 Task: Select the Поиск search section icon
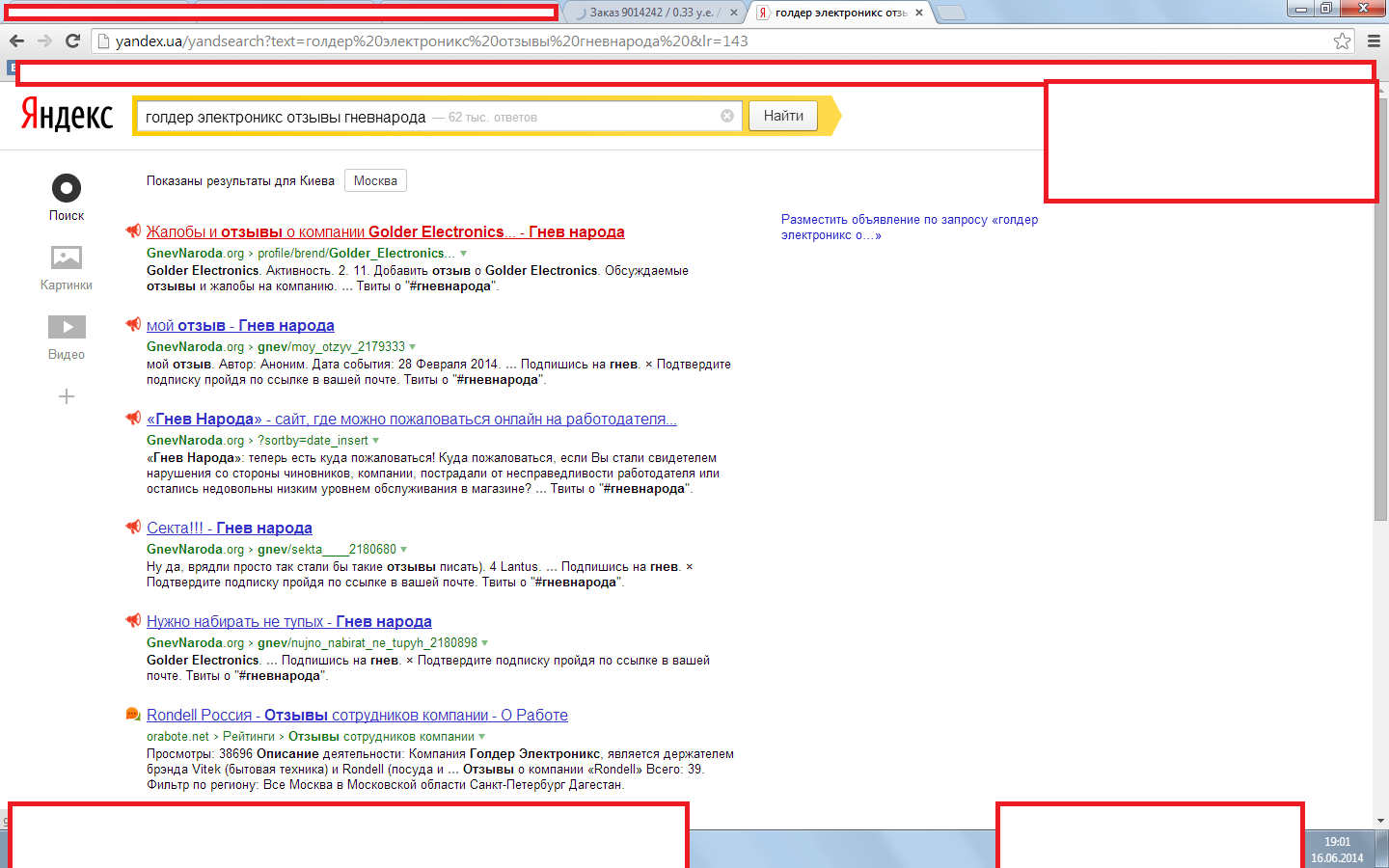(x=67, y=188)
